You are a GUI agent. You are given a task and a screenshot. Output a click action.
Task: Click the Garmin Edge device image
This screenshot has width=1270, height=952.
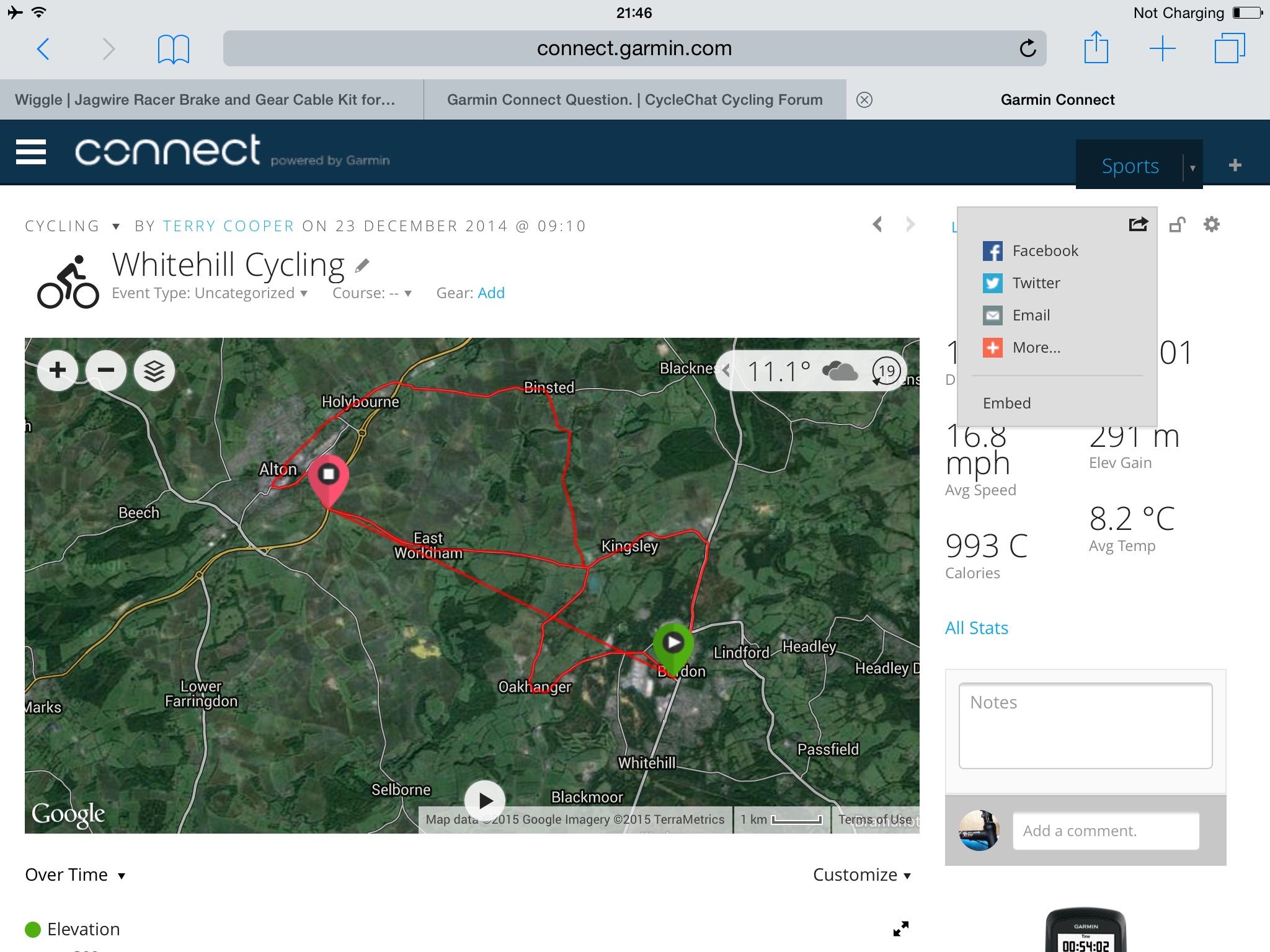1085,930
